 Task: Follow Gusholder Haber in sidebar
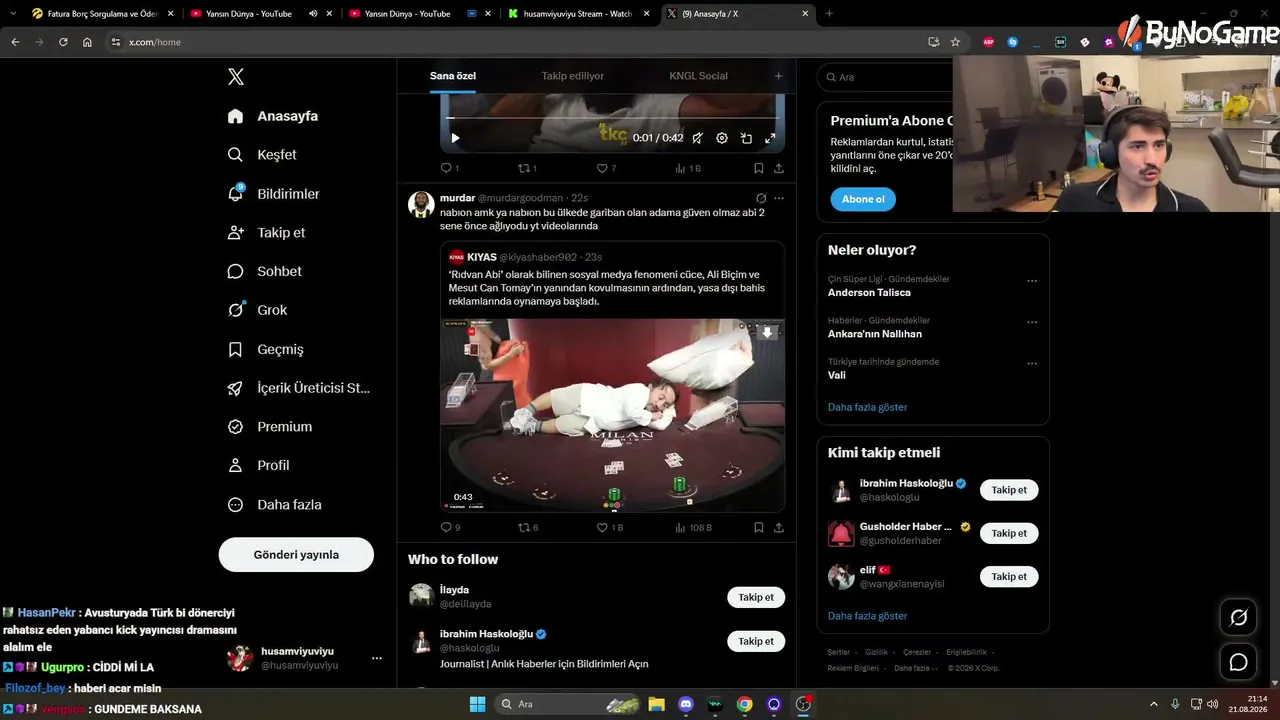click(1009, 533)
